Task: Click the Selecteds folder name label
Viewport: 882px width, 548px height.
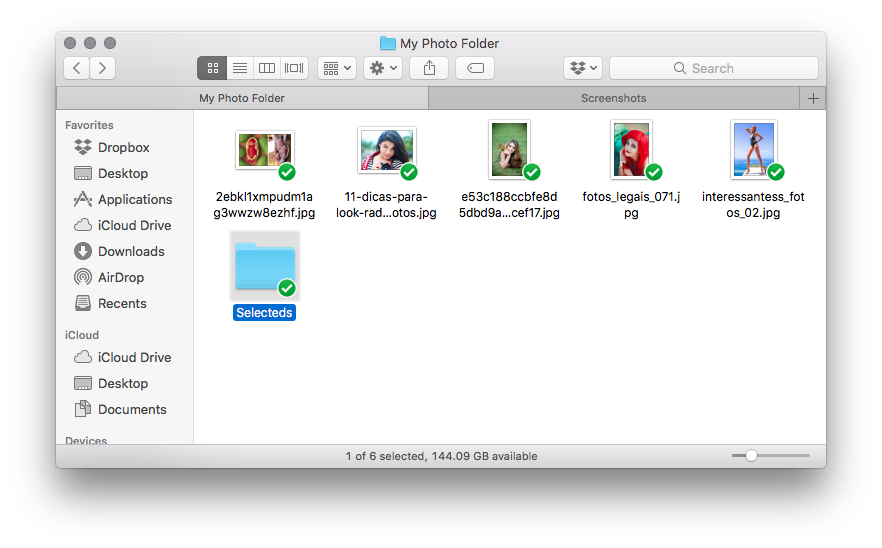Action: click(264, 313)
